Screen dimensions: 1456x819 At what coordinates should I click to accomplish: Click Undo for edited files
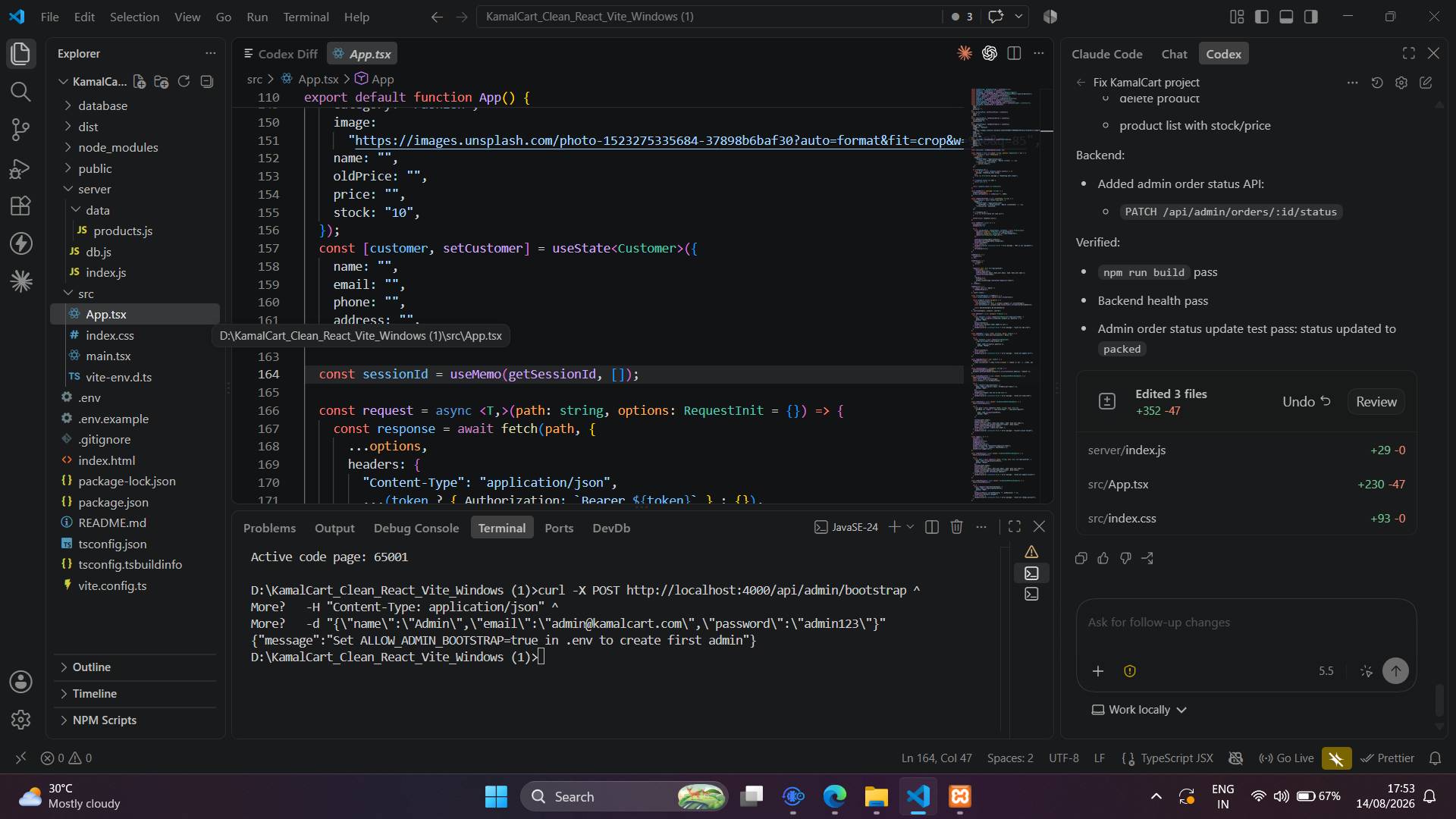pos(1306,402)
